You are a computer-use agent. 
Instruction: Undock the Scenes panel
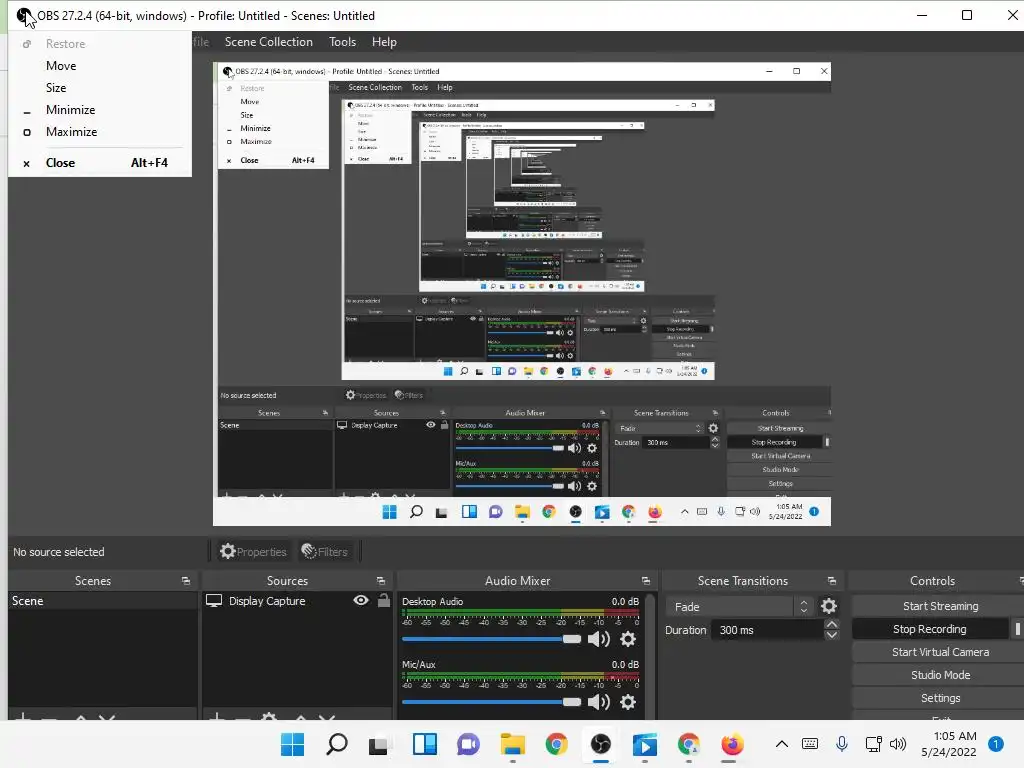[185, 581]
